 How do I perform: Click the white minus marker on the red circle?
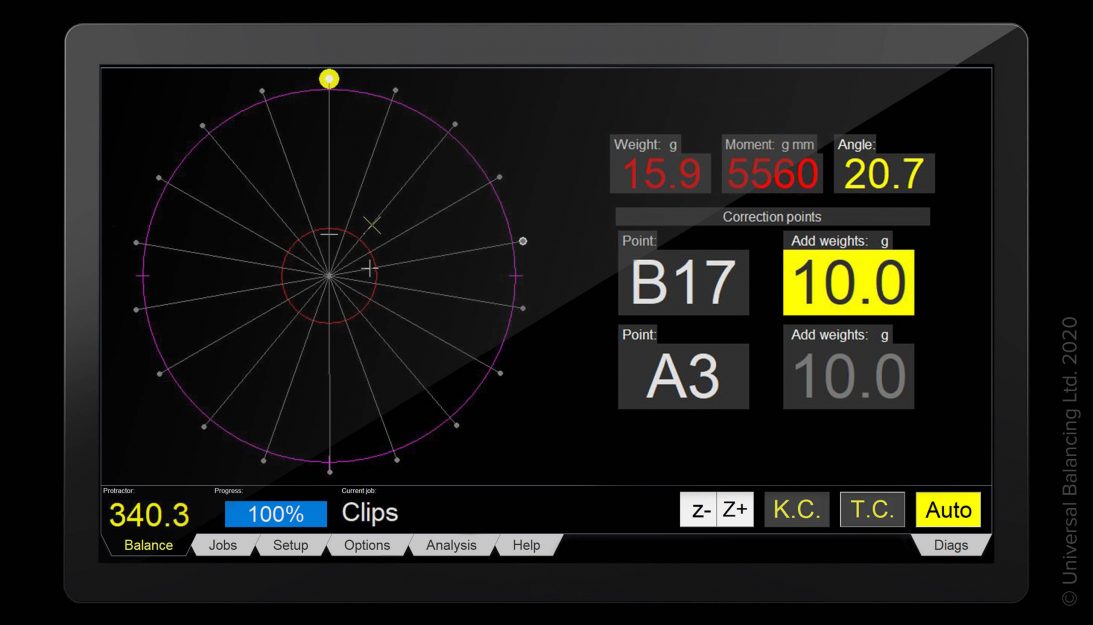328,235
